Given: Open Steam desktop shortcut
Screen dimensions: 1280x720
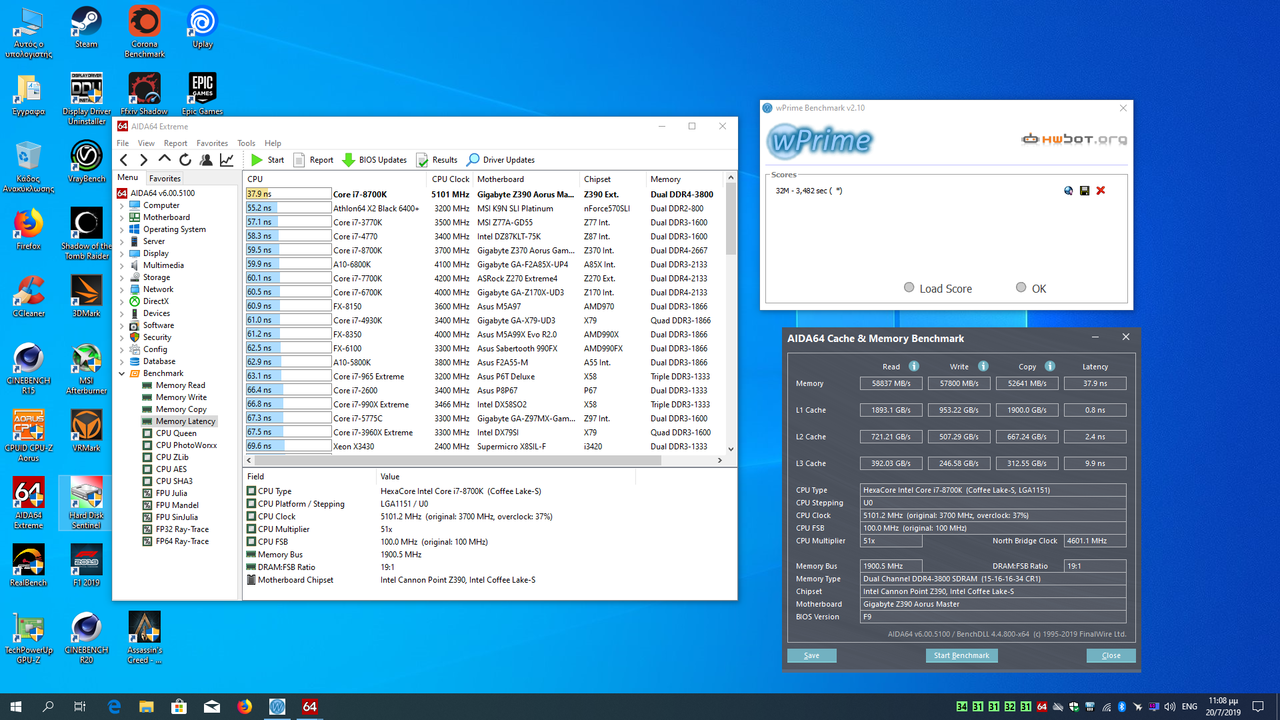Looking at the screenshot, I should (86, 27).
